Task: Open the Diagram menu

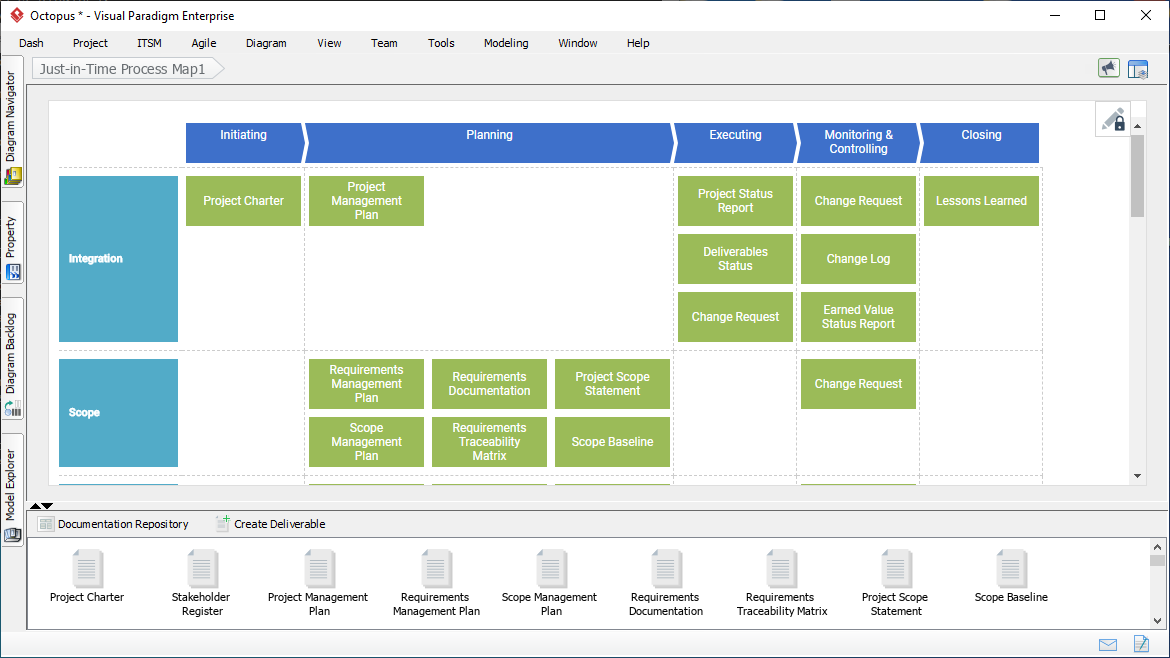Action: 266,43
